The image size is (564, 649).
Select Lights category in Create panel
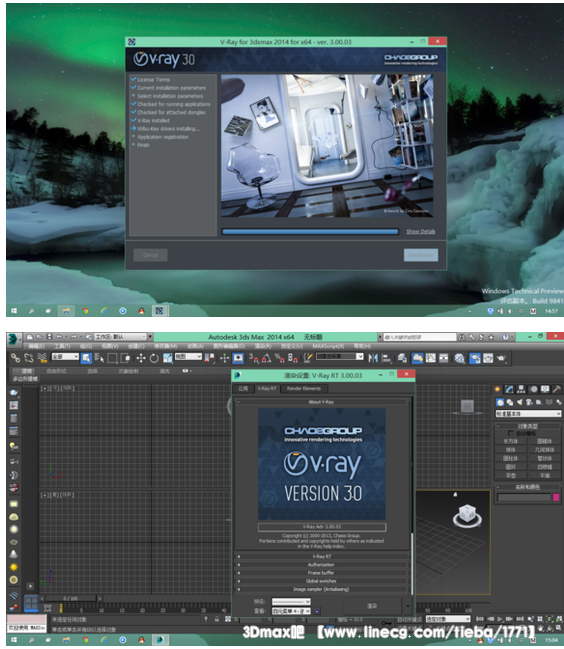coord(520,402)
